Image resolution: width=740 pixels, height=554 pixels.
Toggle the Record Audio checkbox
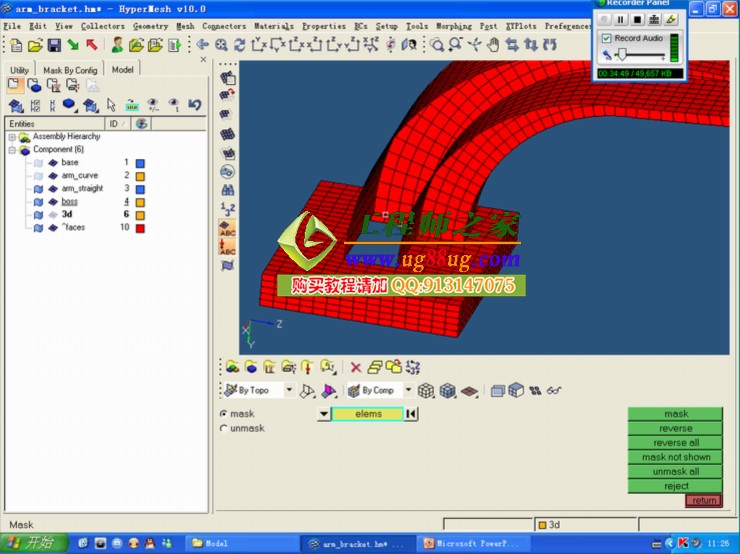point(607,38)
